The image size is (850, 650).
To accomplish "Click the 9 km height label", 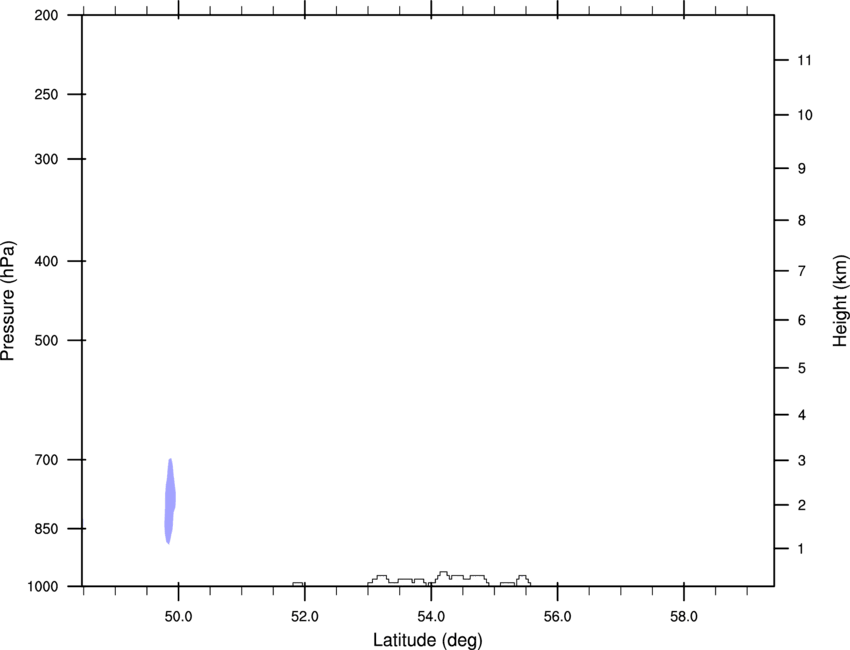I will [x=801, y=169].
